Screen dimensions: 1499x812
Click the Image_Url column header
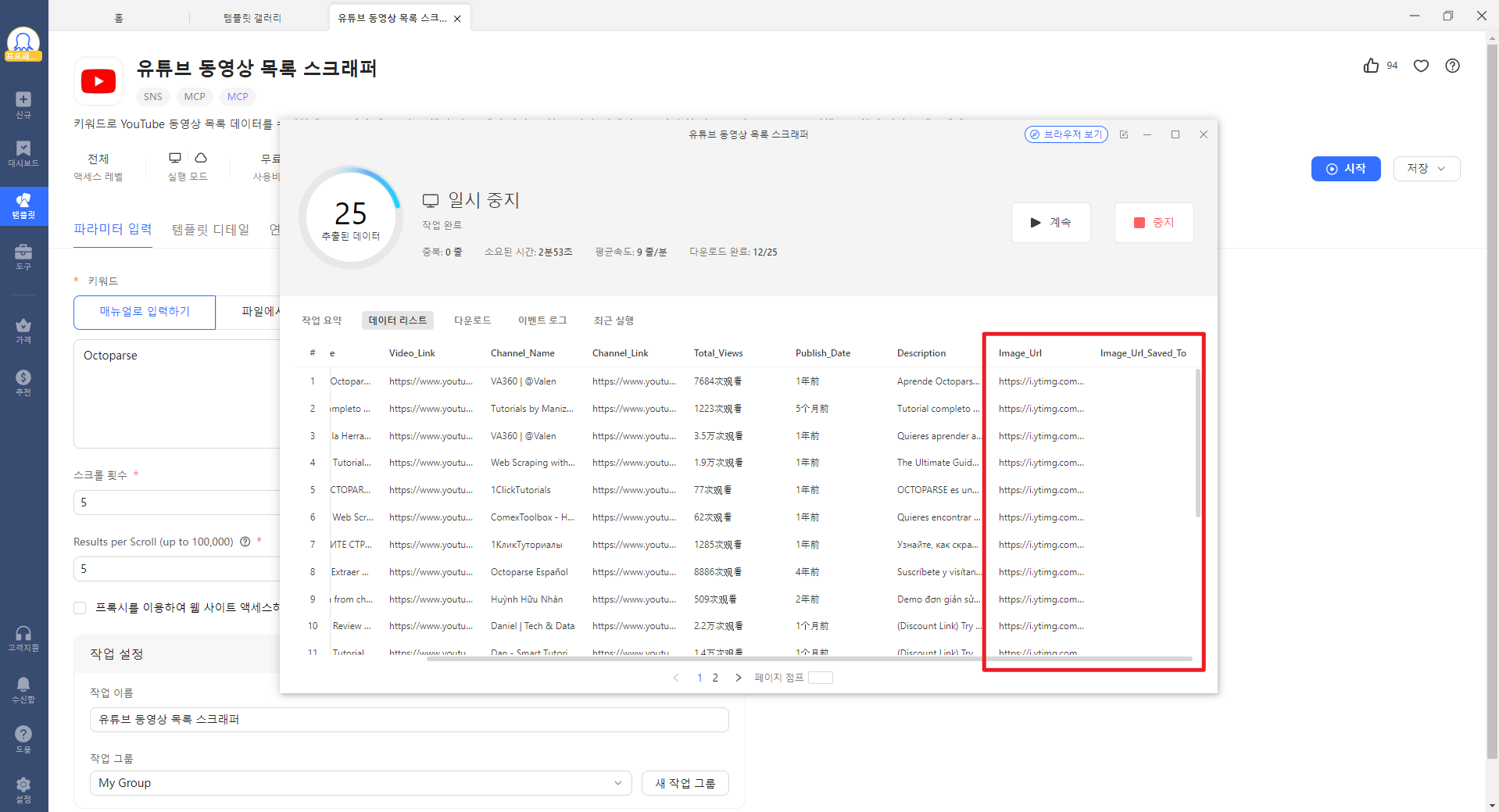coord(1020,353)
